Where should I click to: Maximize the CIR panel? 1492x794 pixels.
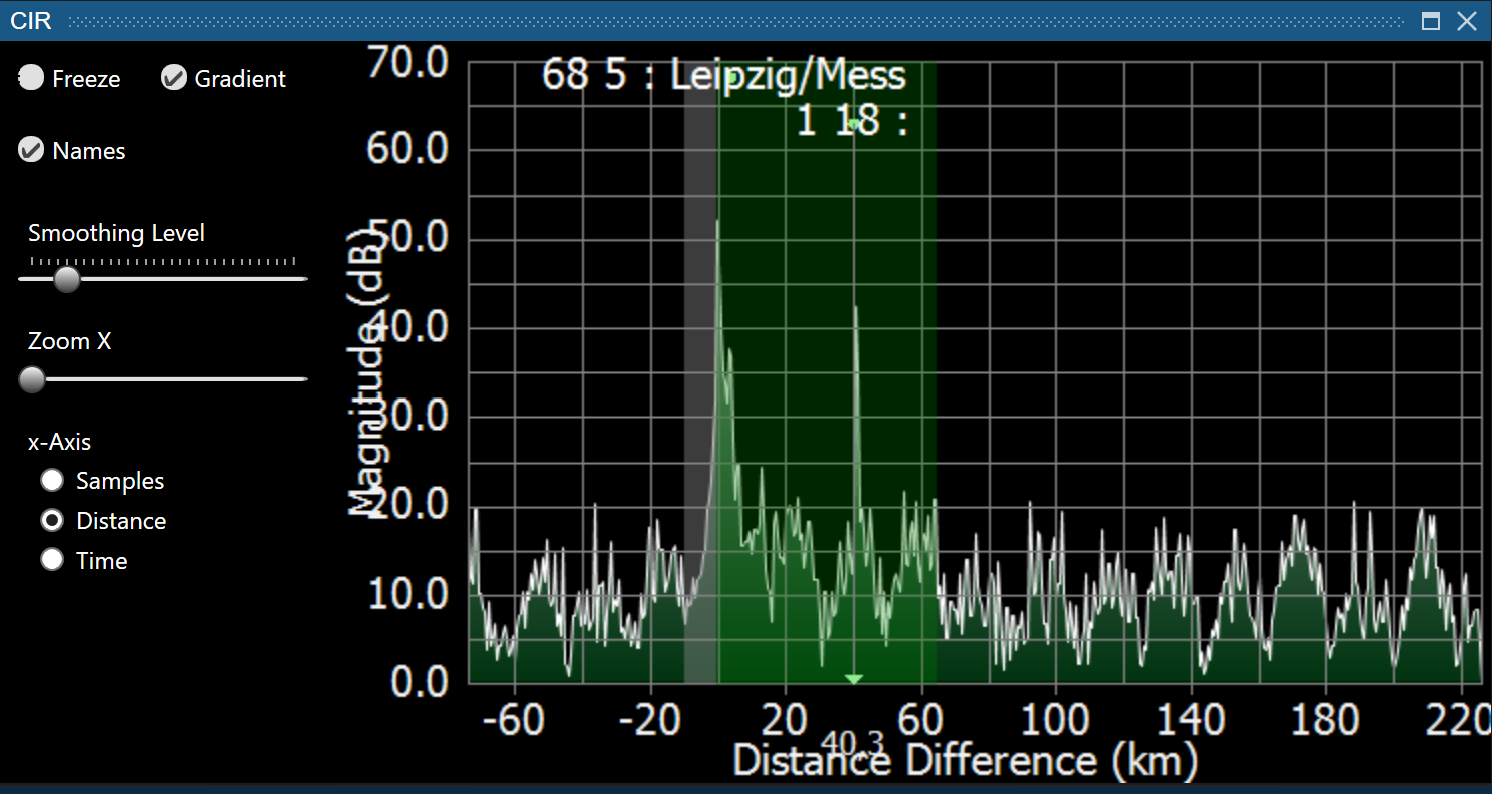pyautogui.click(x=1431, y=21)
